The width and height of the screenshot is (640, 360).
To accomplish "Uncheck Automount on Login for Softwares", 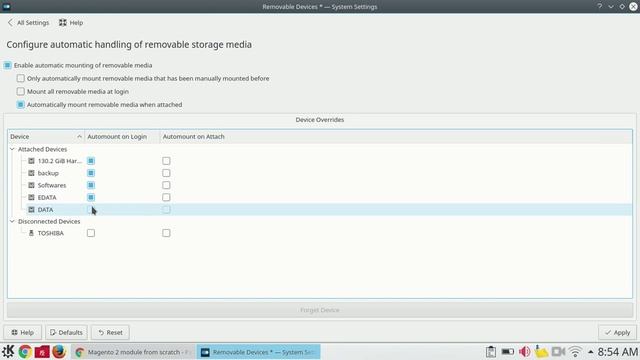I will point(91,185).
